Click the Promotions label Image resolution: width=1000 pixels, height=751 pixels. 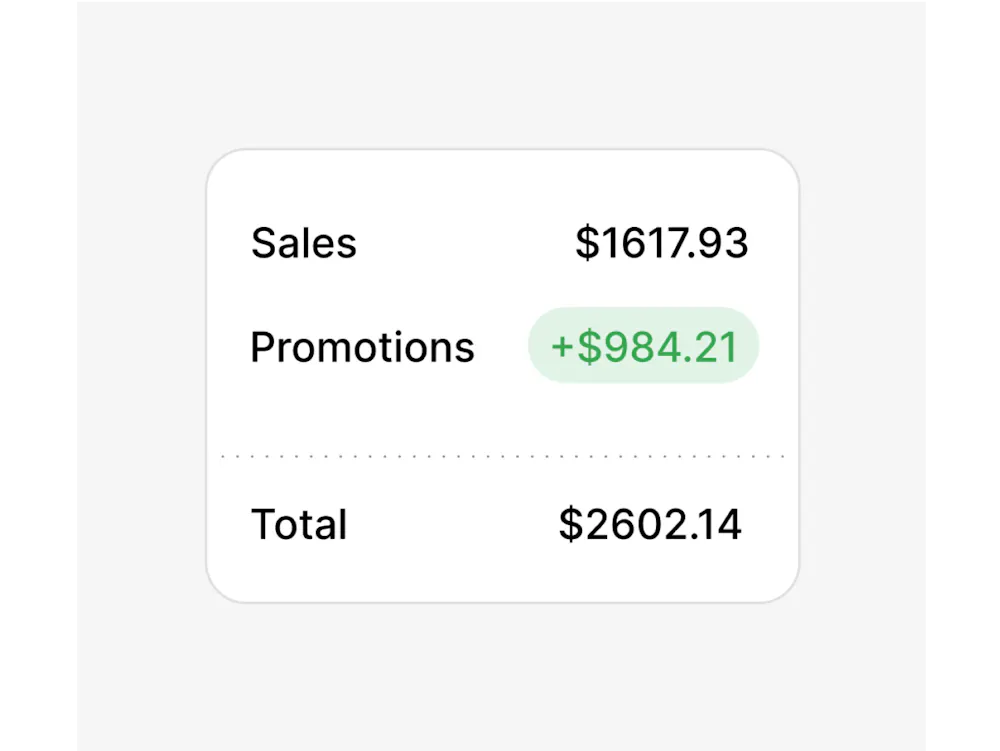362,347
